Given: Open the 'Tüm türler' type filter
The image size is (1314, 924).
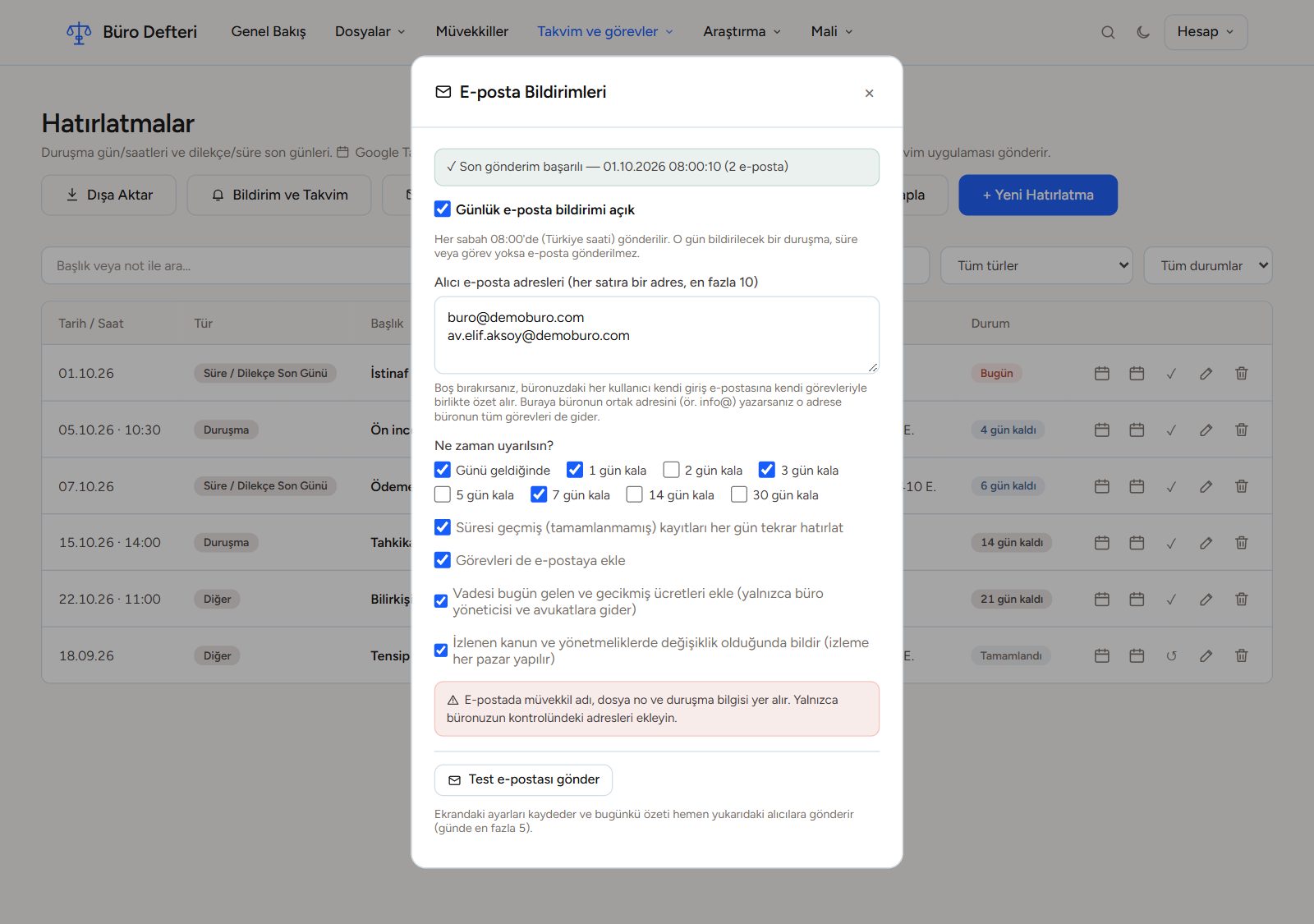Looking at the screenshot, I should click(1036, 266).
